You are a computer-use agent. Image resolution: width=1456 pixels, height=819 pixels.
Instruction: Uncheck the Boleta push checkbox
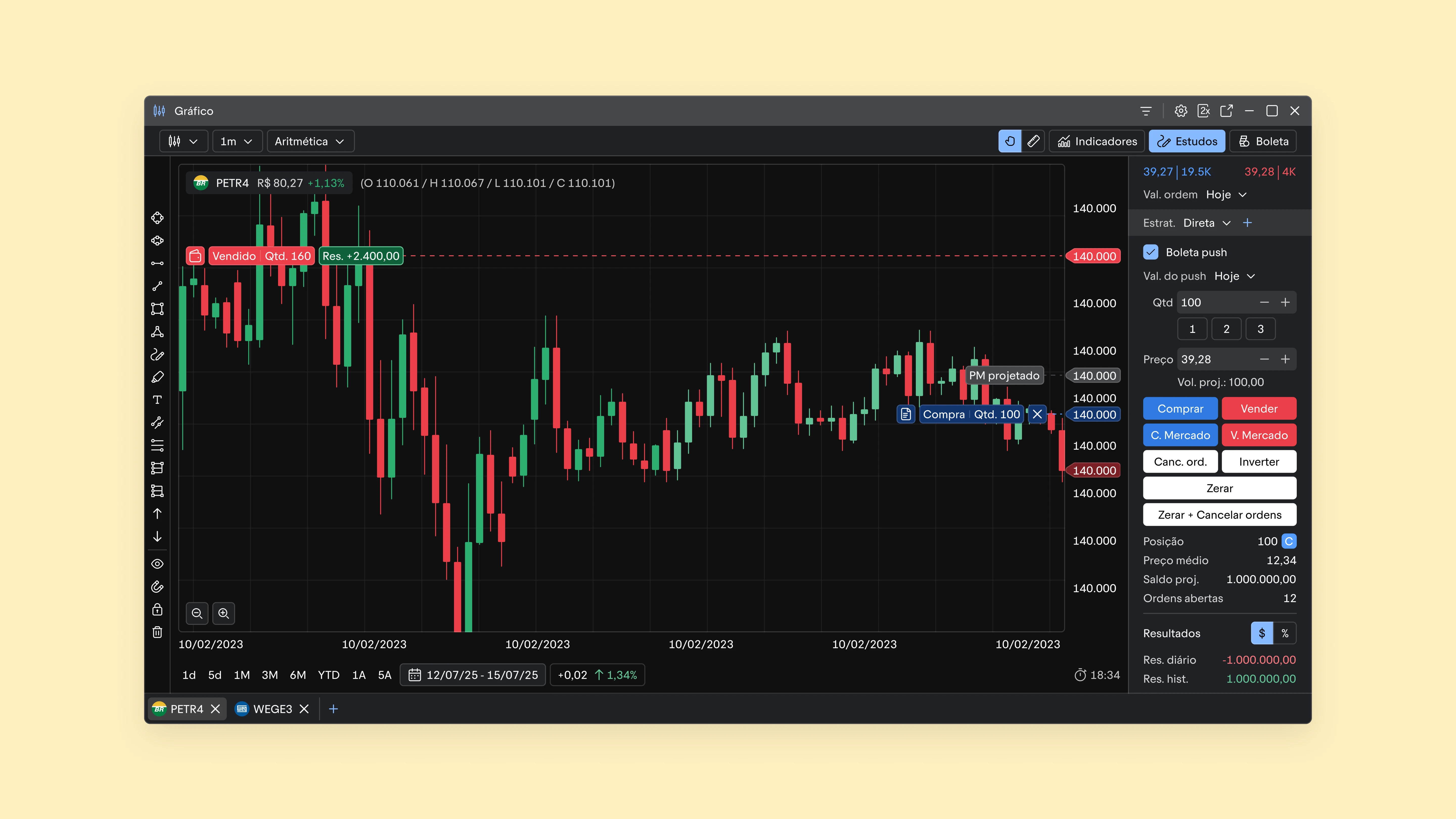1151,252
